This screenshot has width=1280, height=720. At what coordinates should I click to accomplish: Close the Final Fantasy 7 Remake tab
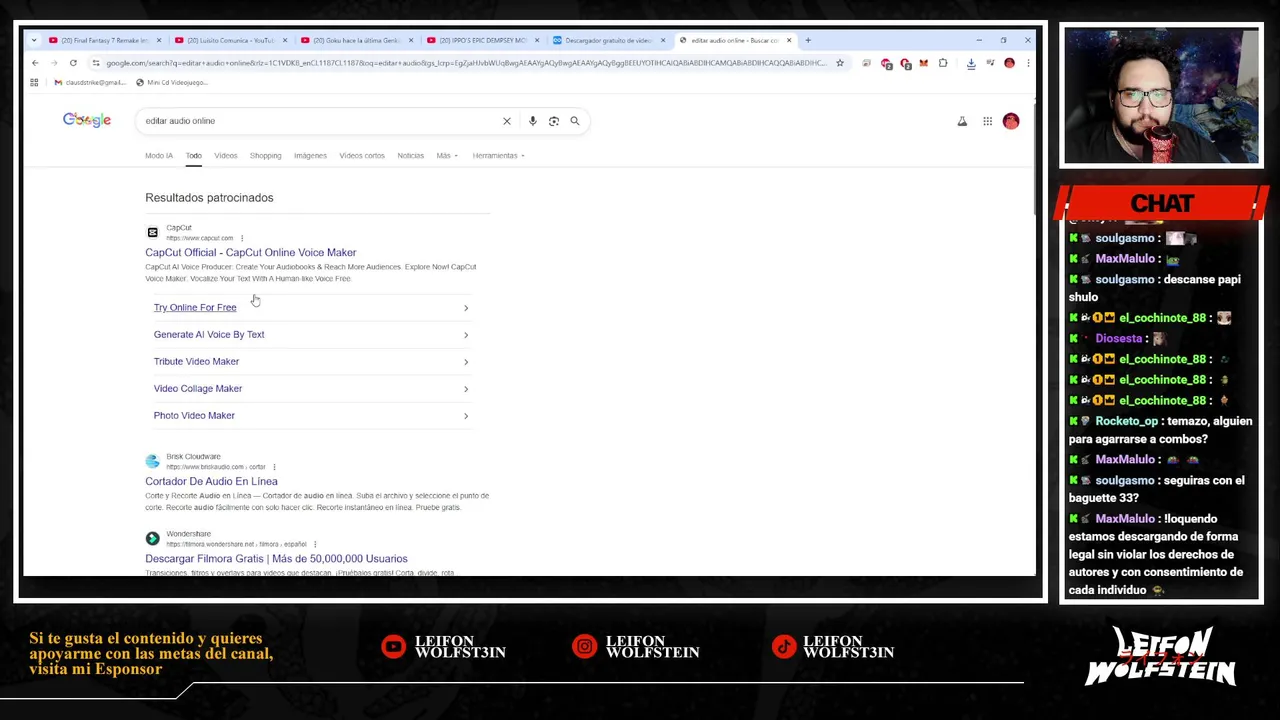click(x=159, y=40)
